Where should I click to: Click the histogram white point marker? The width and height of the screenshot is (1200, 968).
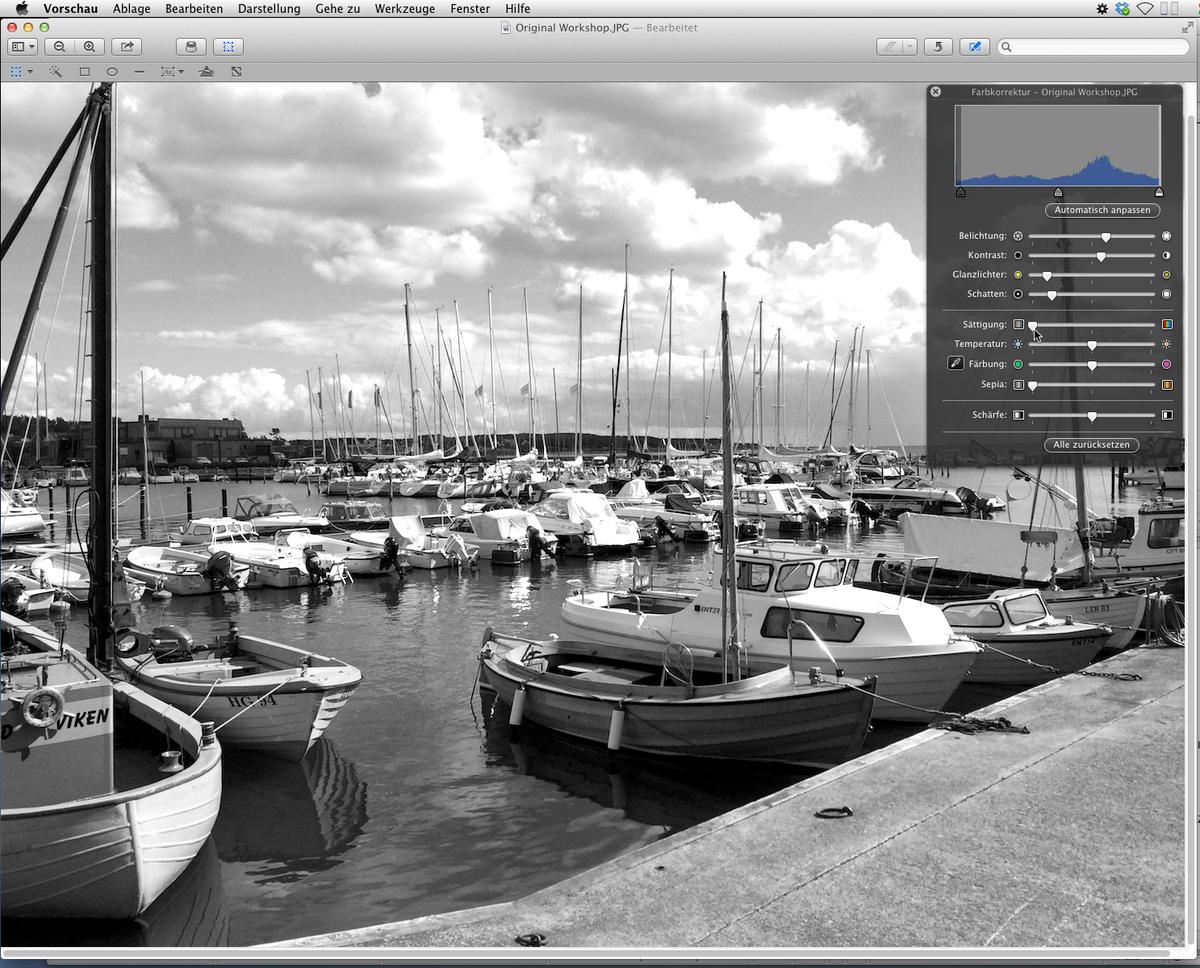tap(1159, 192)
